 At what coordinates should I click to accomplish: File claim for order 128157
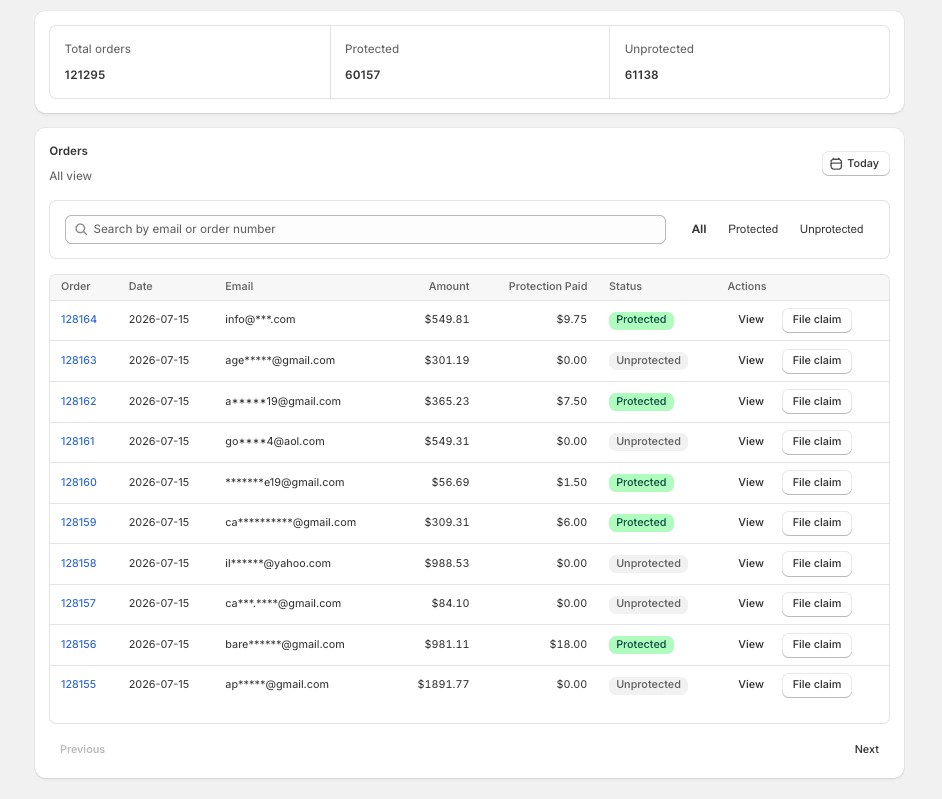click(816, 604)
